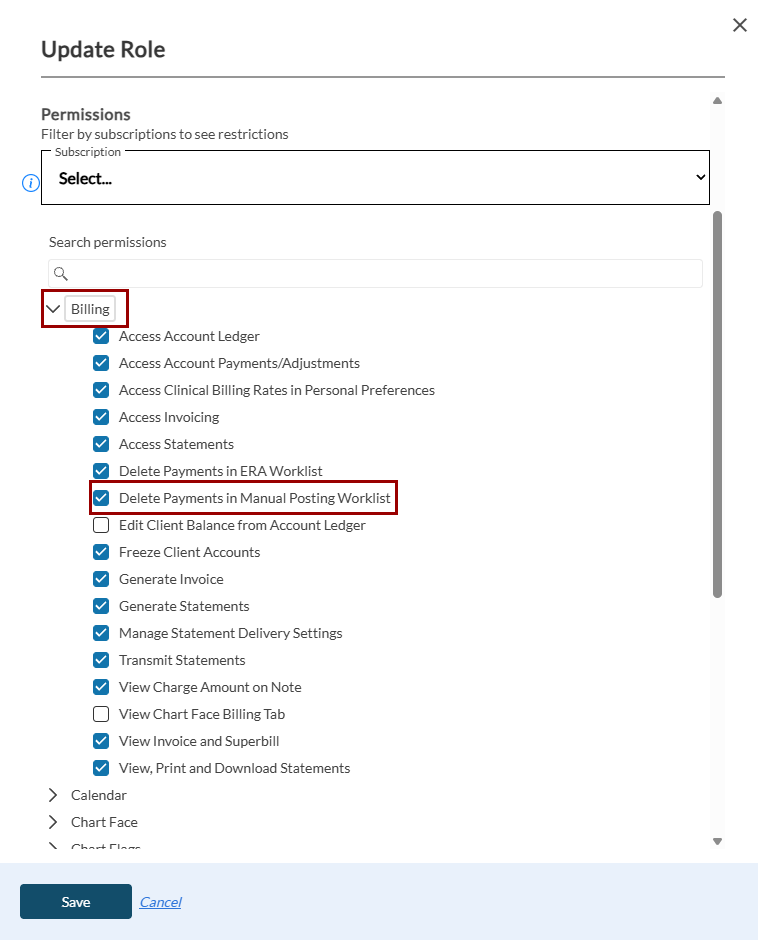Toggle the Generate Invoice checkbox
Screen dimensions: 758x940
point(101,579)
